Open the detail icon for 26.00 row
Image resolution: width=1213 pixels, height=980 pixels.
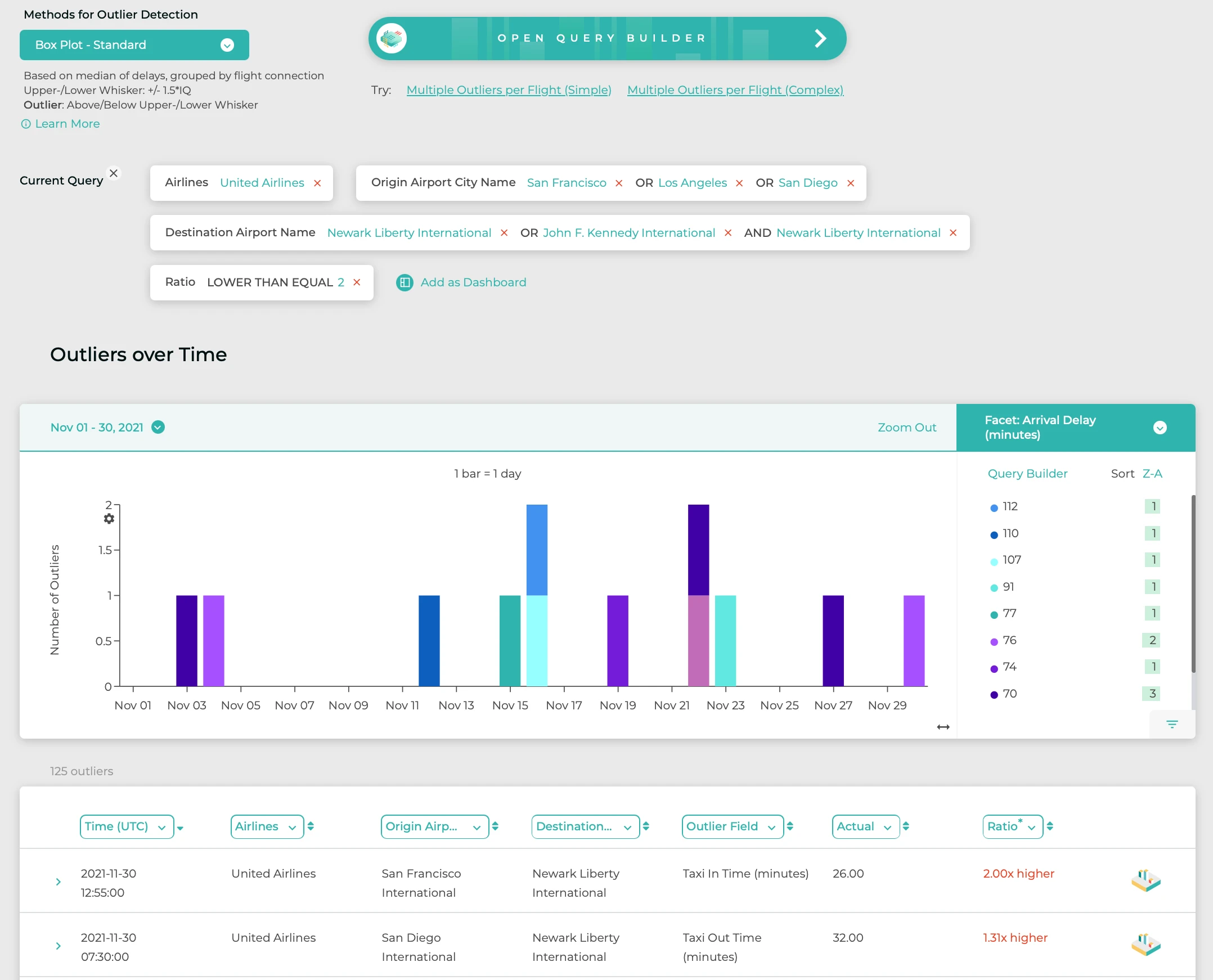1146,880
